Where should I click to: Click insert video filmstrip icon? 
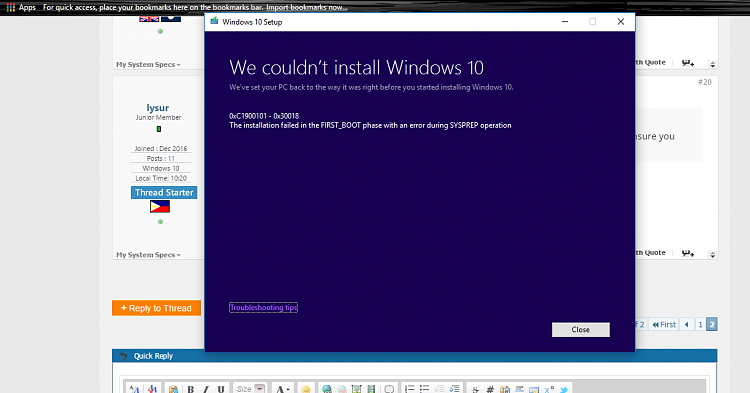click(371, 389)
